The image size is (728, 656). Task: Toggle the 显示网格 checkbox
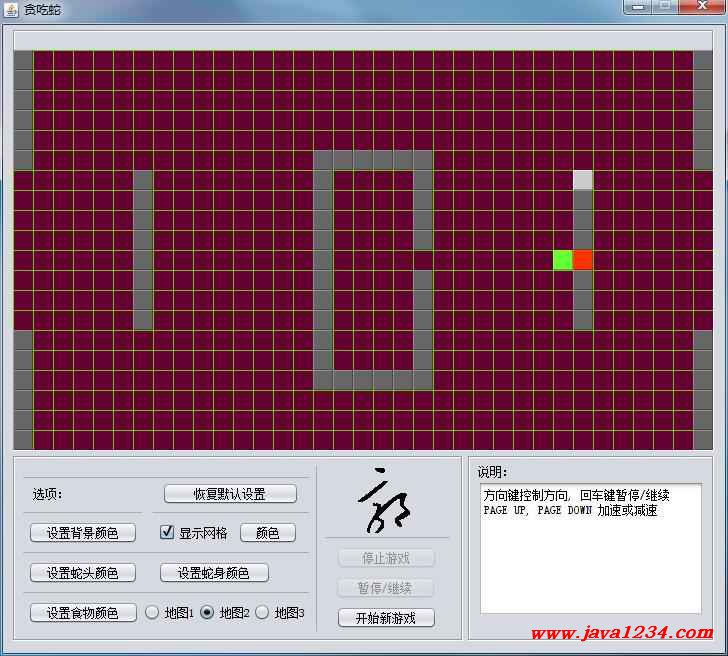point(167,533)
